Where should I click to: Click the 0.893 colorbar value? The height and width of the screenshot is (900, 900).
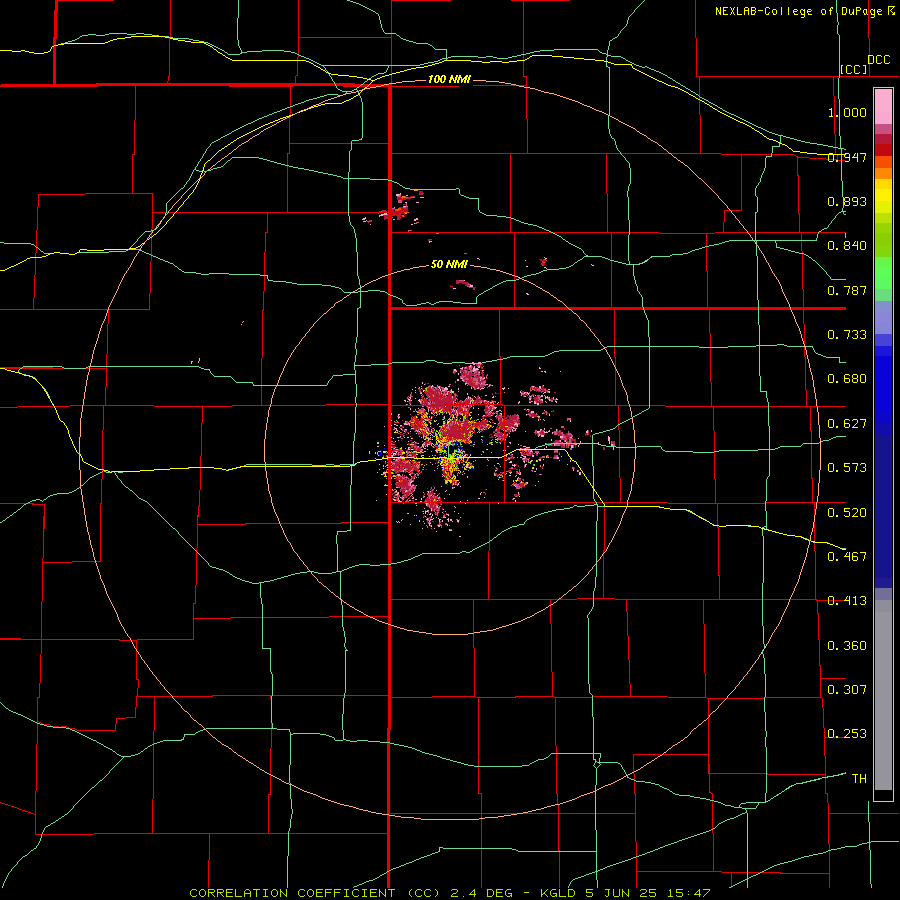pos(847,201)
